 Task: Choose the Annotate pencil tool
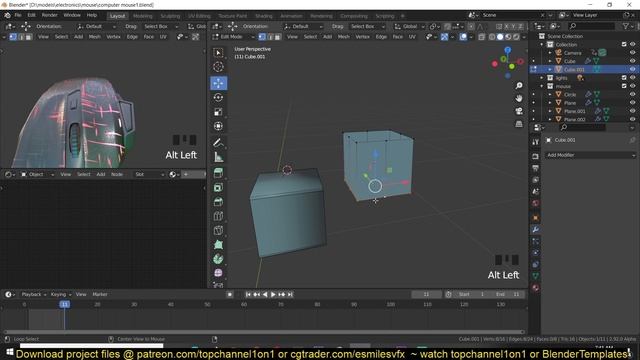pos(218,142)
